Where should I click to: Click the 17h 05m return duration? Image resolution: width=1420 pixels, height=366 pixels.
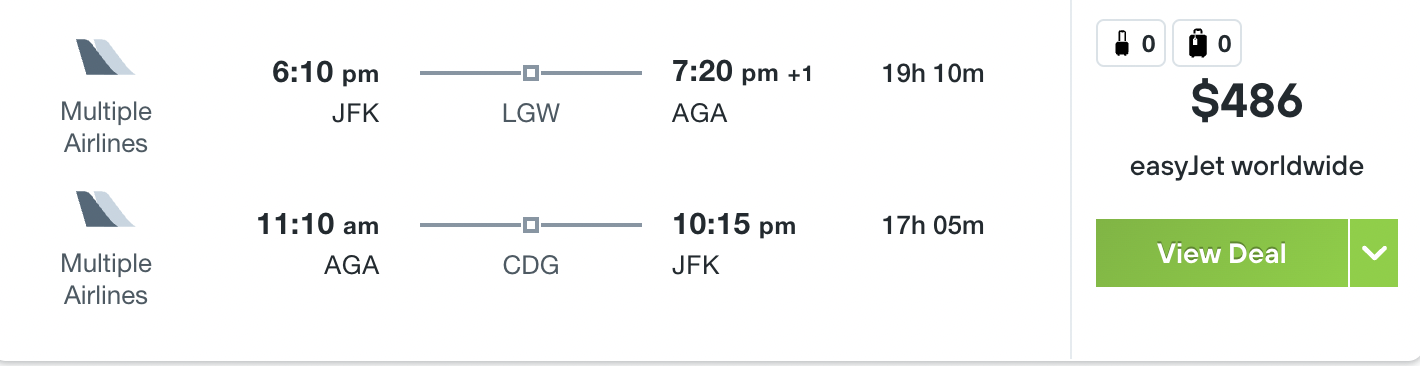point(933,225)
